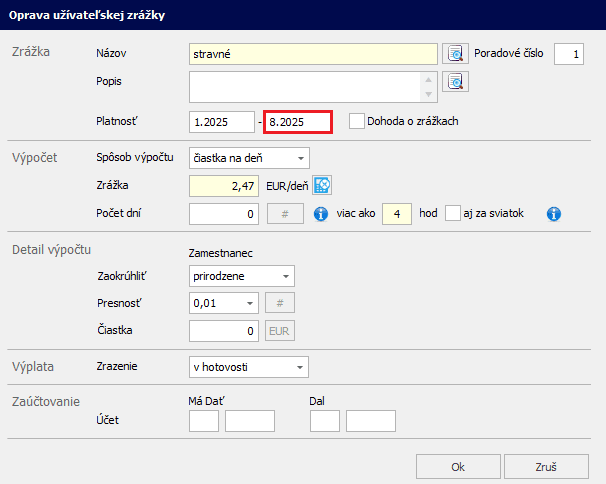This screenshot has height=484, width=606.
Task: Cancel with the Zruš button
Action: pos(546,467)
